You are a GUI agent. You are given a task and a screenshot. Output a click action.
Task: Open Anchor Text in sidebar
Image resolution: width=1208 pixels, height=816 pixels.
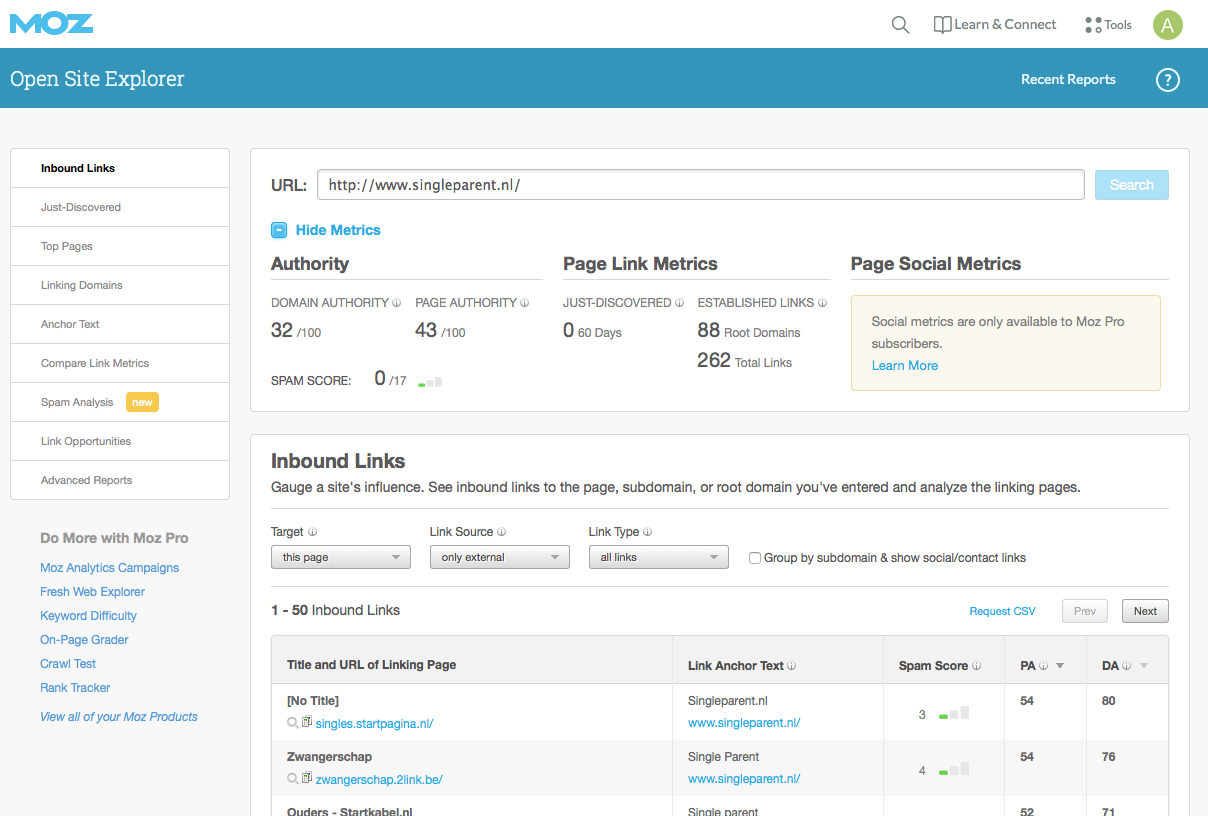[120, 324]
